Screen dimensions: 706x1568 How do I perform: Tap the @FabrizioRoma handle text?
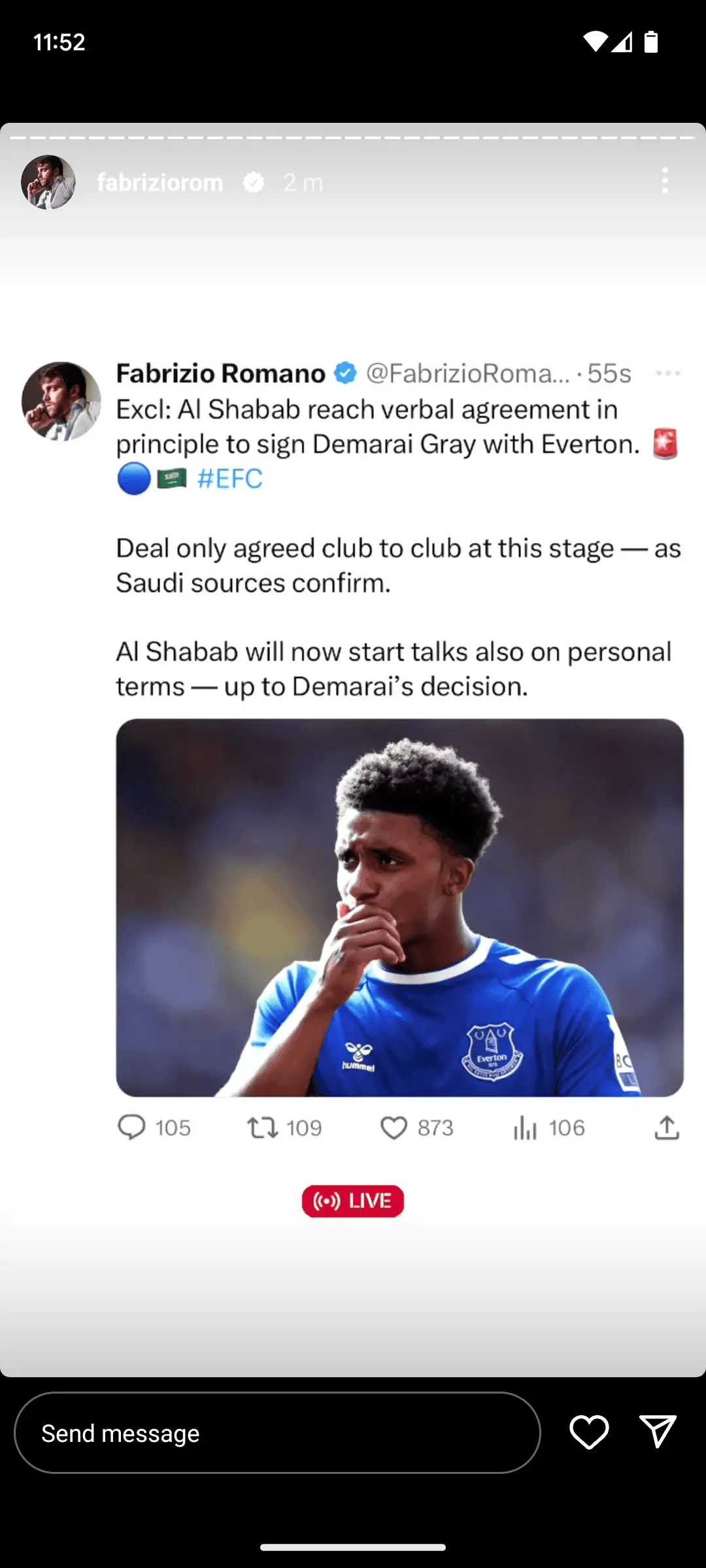(x=467, y=373)
